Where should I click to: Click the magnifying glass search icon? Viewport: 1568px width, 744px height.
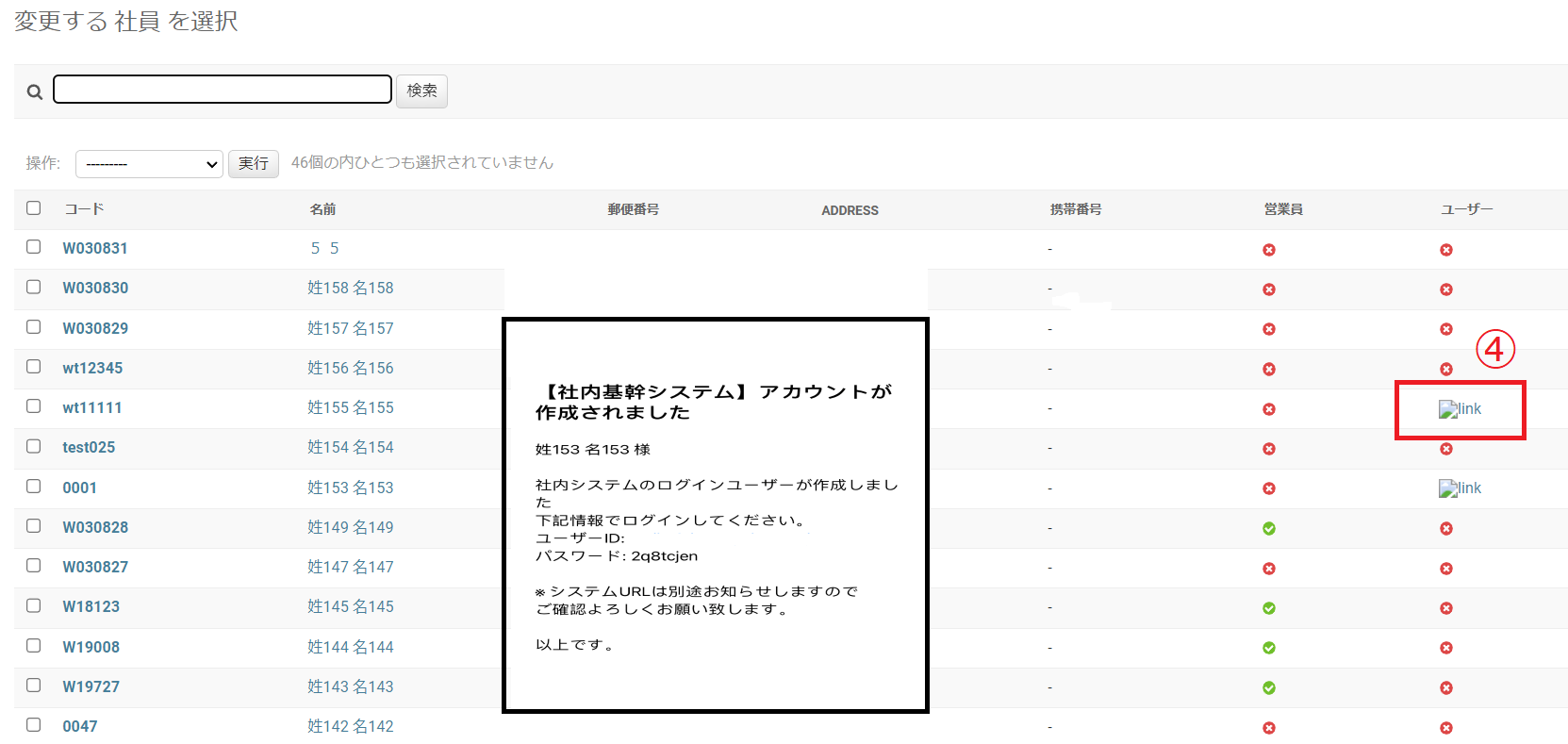click(35, 91)
